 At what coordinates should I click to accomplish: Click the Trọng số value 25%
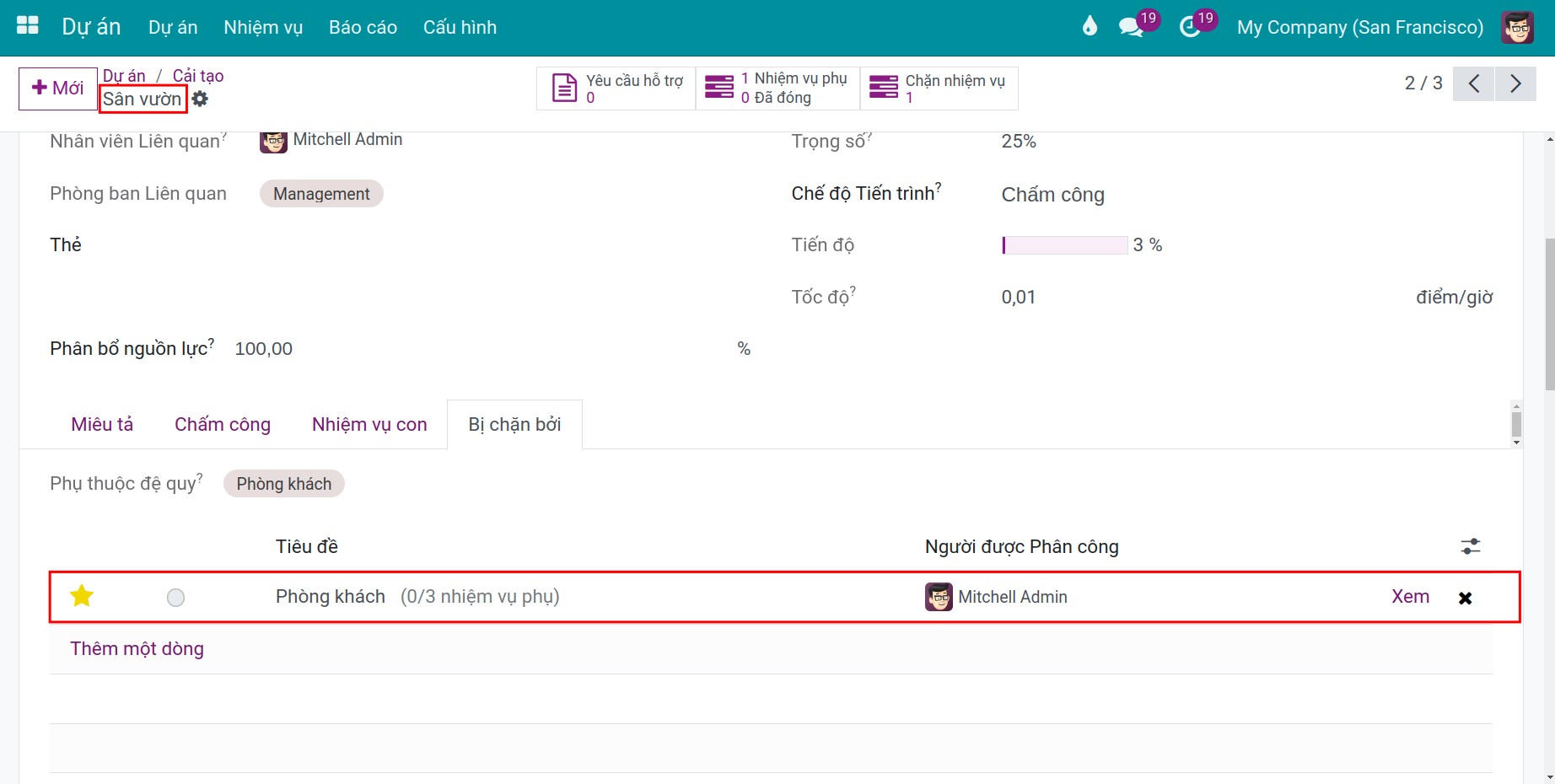point(1019,142)
